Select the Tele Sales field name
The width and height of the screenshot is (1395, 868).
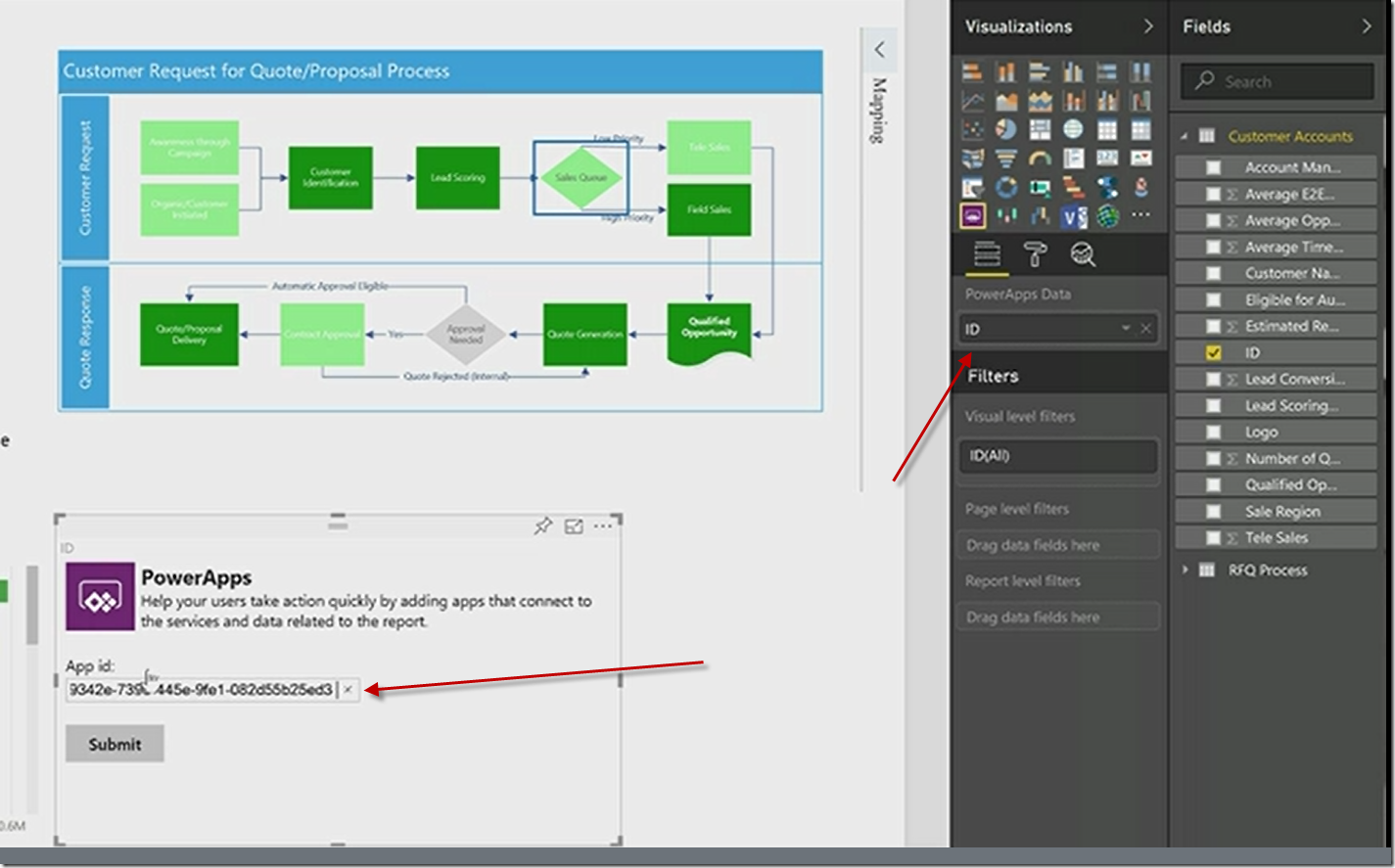coord(1277,537)
